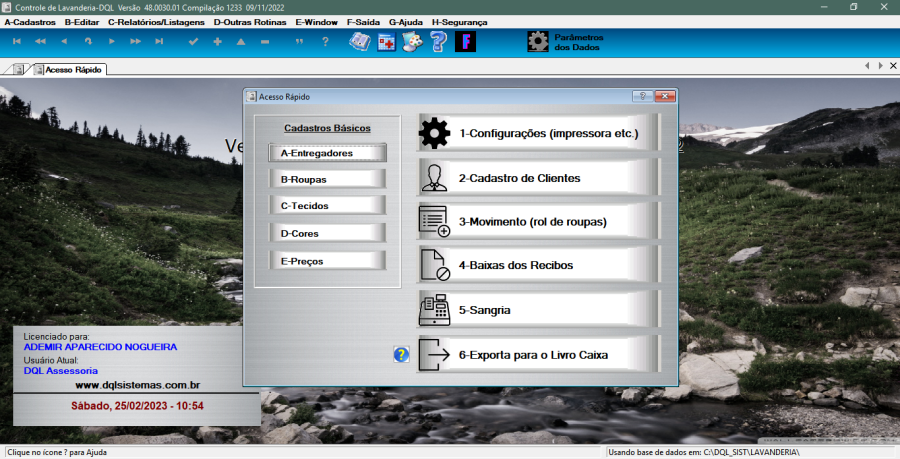Click the yellow help icon in dialog
Viewport: 900px width, 459px height.
coord(402,354)
